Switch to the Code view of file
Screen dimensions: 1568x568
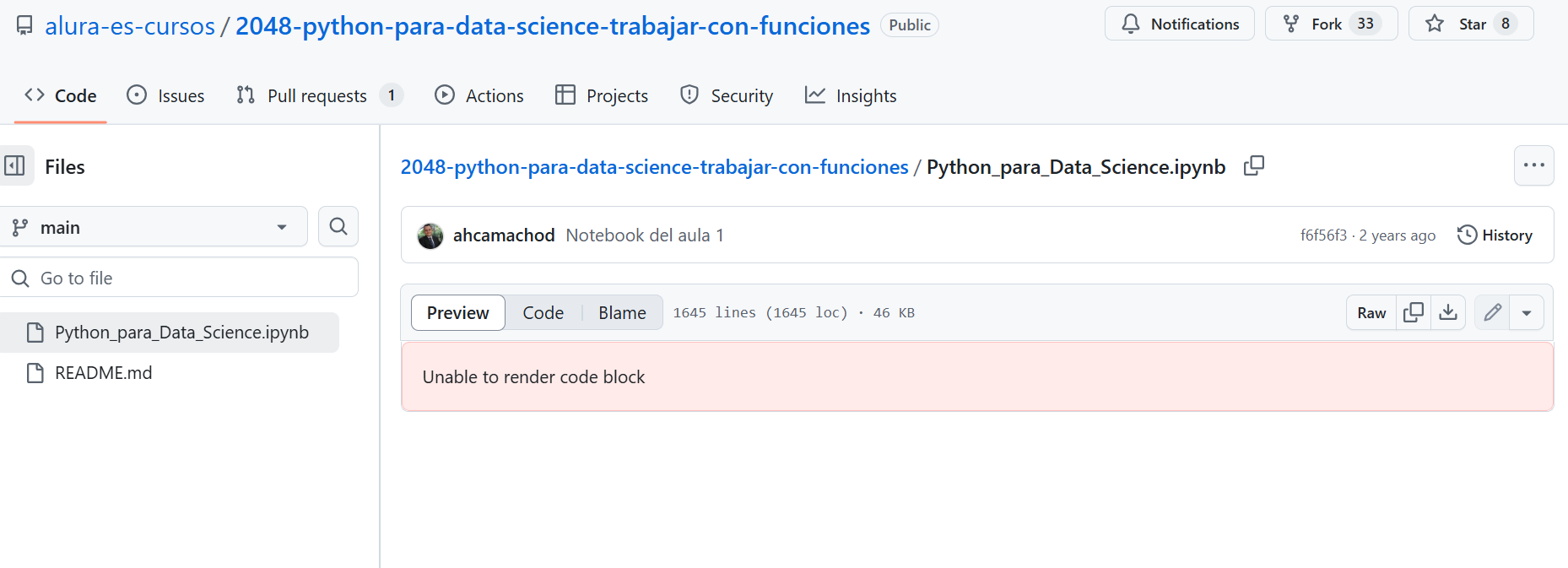click(x=543, y=312)
